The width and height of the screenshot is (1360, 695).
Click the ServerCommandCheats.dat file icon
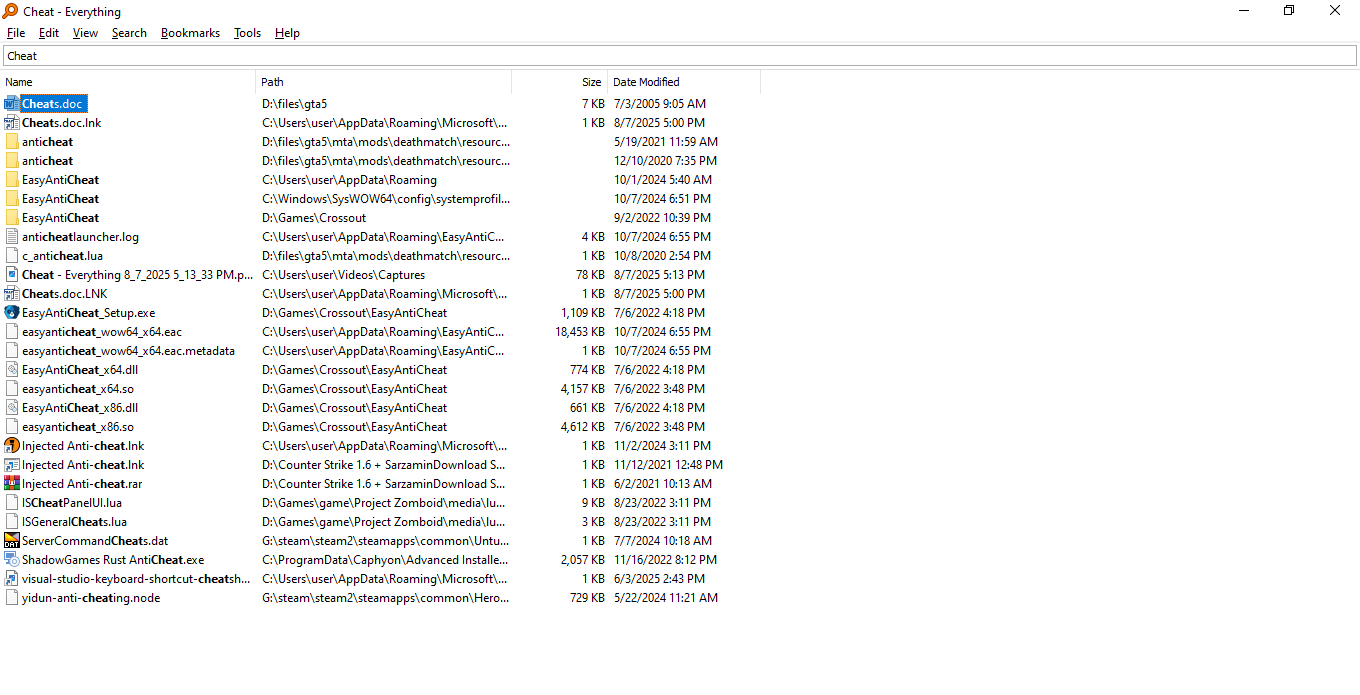coord(12,541)
